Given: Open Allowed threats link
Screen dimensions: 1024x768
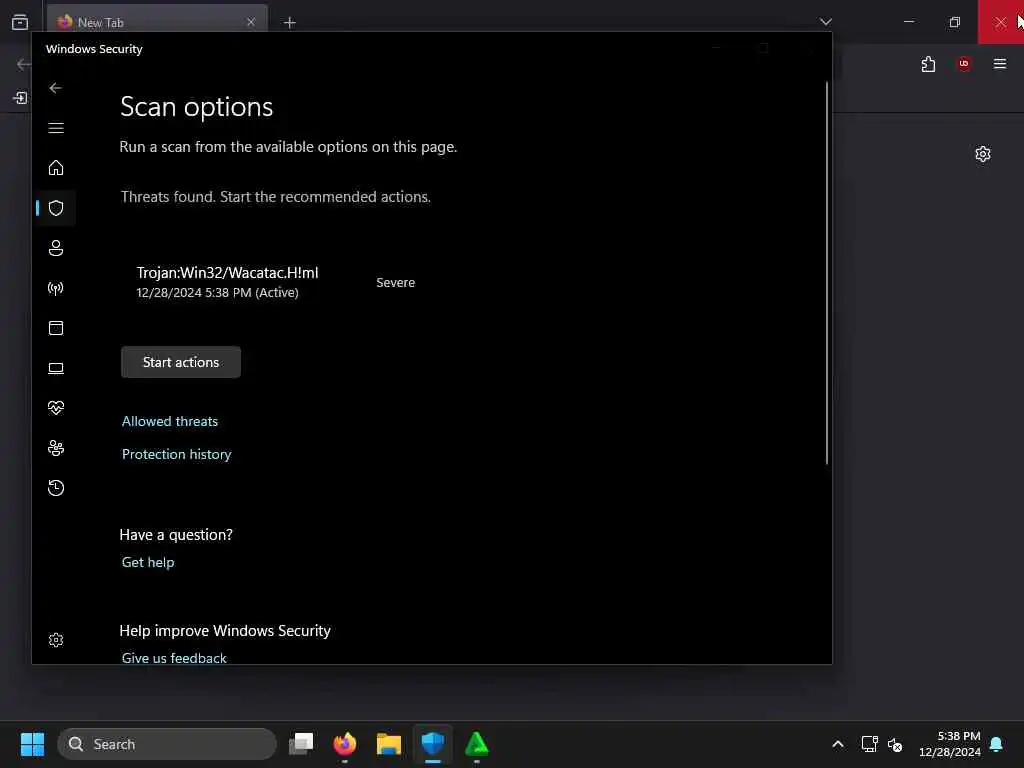Looking at the screenshot, I should click(x=170, y=421).
